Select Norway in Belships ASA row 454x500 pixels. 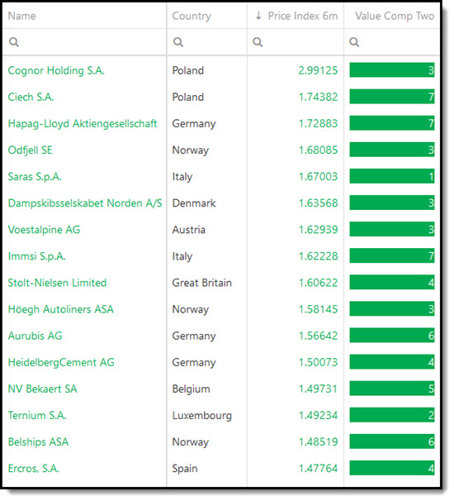[190, 442]
